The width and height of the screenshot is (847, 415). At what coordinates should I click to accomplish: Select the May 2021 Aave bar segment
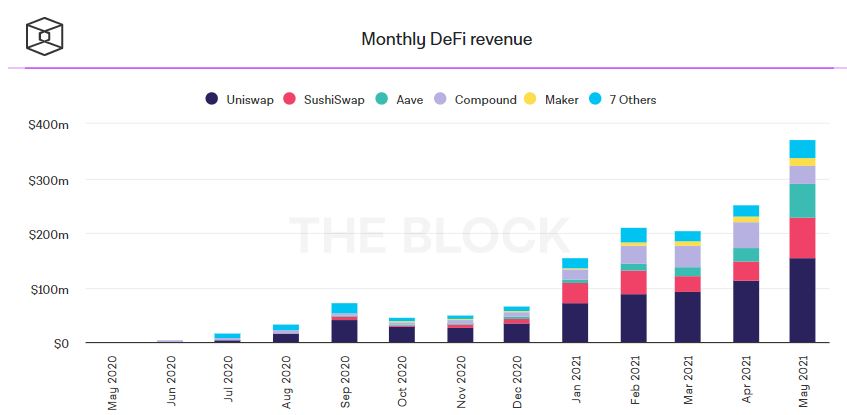click(802, 201)
